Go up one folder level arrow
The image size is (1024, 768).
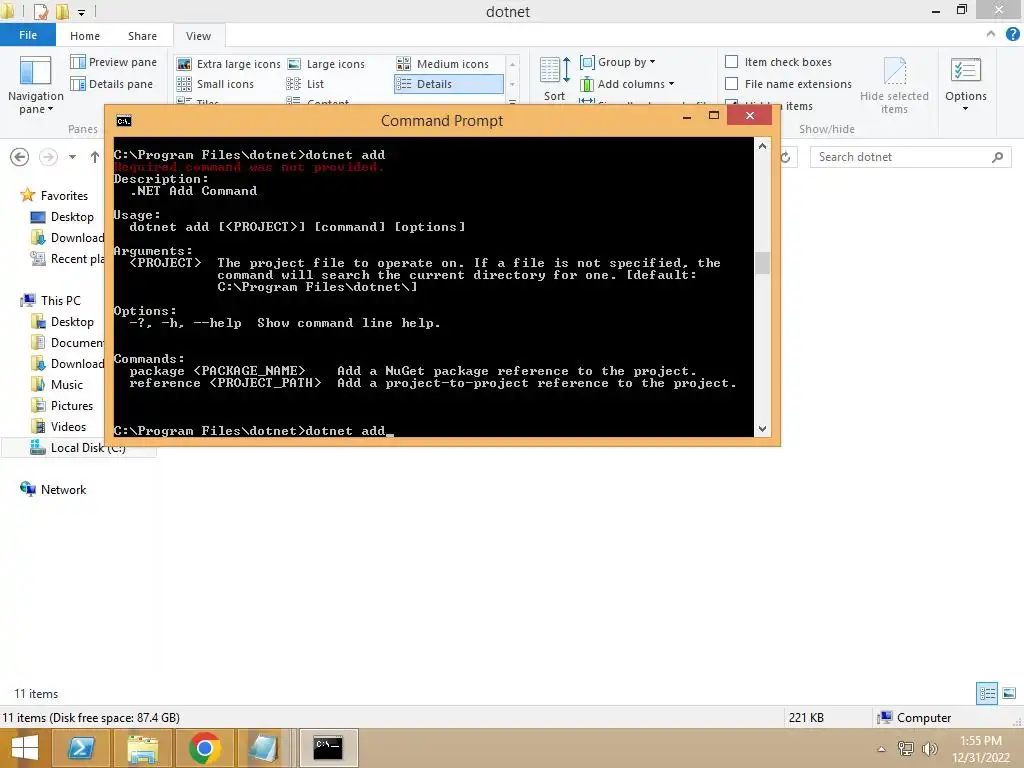point(95,157)
